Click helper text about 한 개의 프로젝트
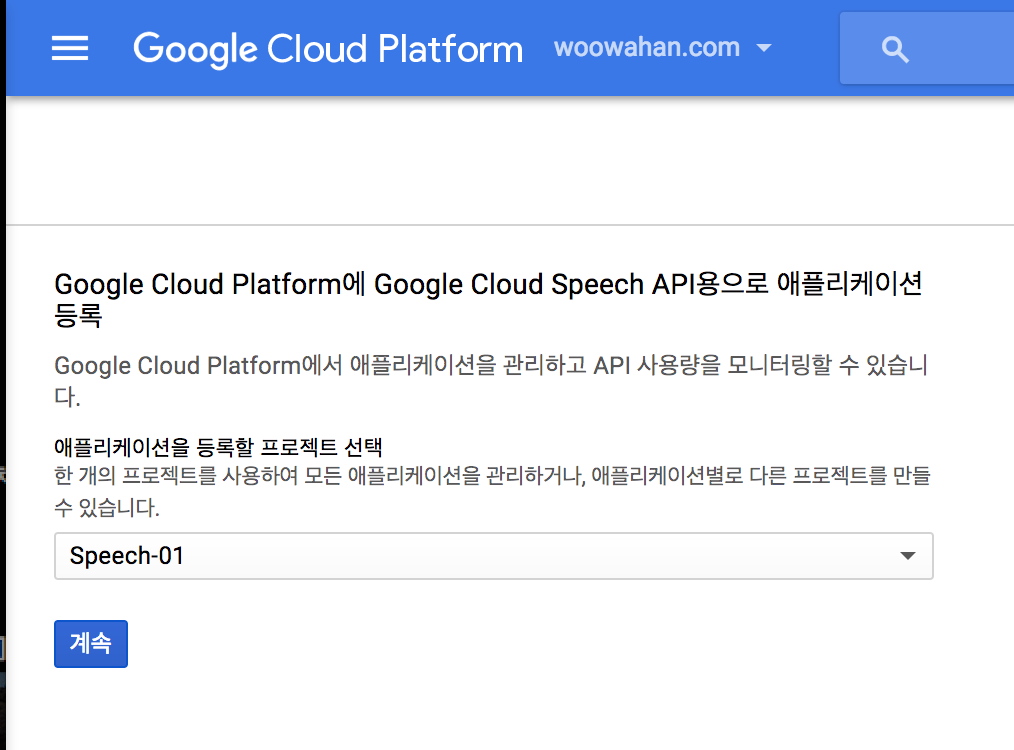 (x=492, y=491)
